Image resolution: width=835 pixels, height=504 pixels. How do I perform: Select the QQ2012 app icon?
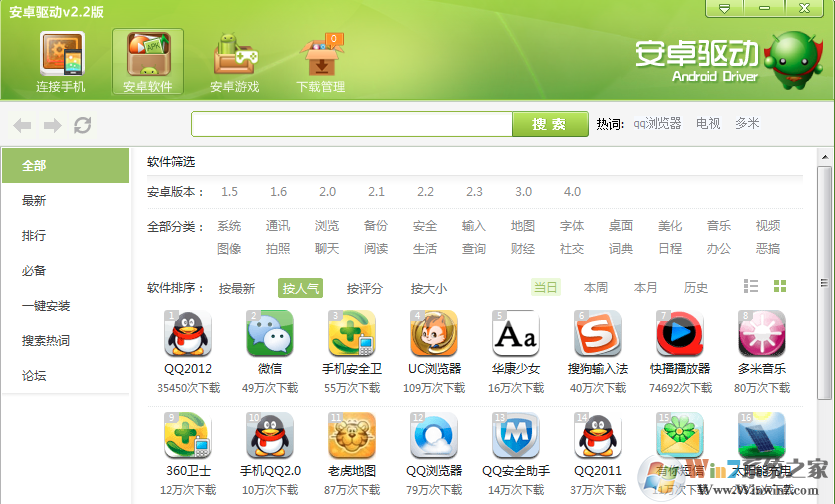(x=188, y=334)
